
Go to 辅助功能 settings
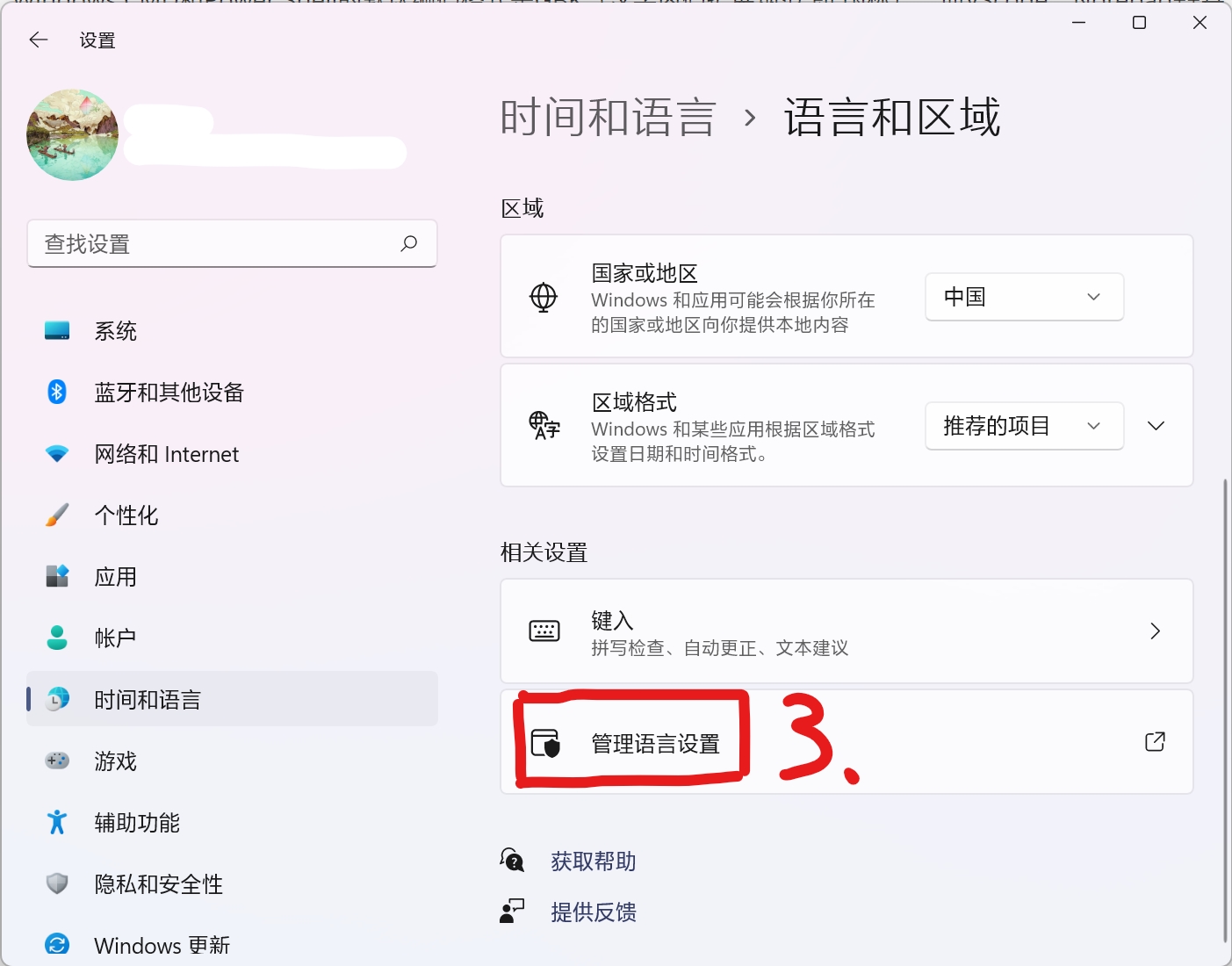(233, 822)
